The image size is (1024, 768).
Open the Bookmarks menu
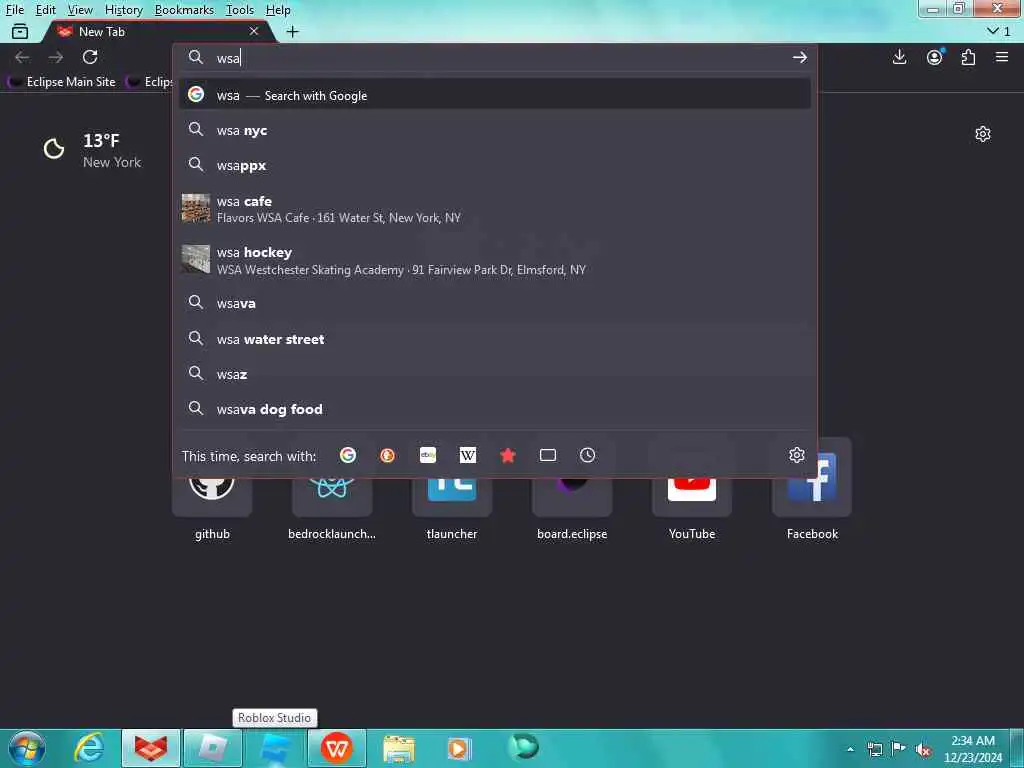point(184,10)
